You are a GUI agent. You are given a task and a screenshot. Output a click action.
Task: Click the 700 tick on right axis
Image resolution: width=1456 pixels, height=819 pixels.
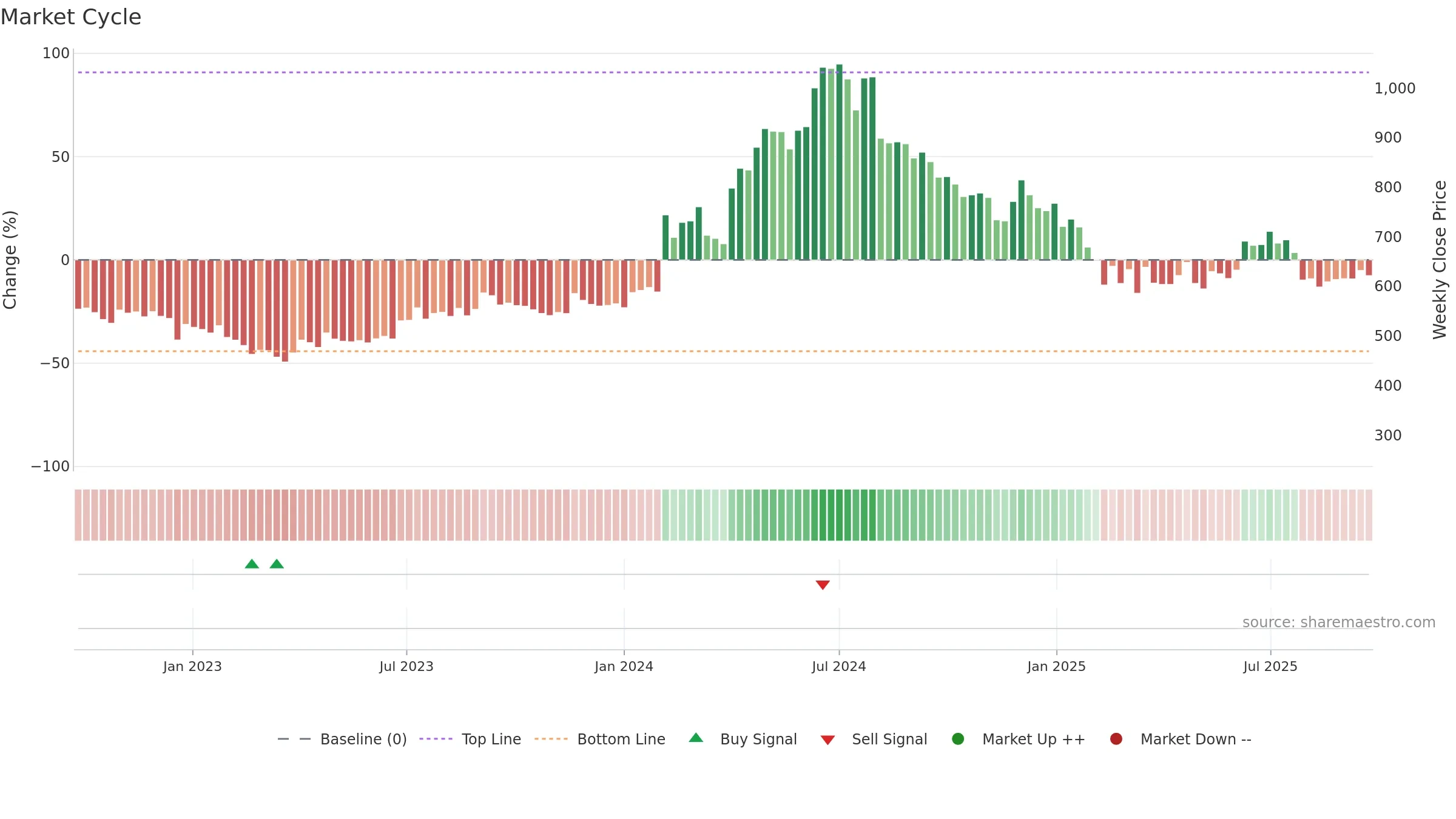pos(1388,237)
